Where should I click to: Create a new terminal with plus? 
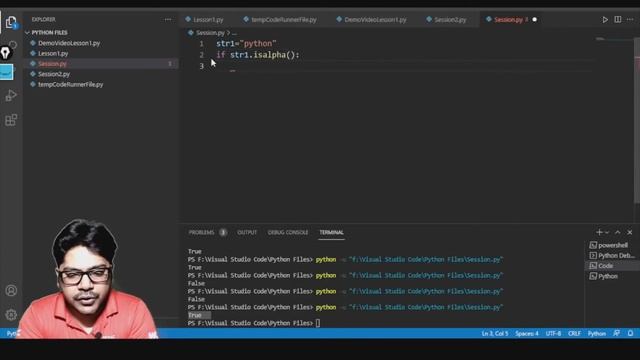(x=599, y=232)
